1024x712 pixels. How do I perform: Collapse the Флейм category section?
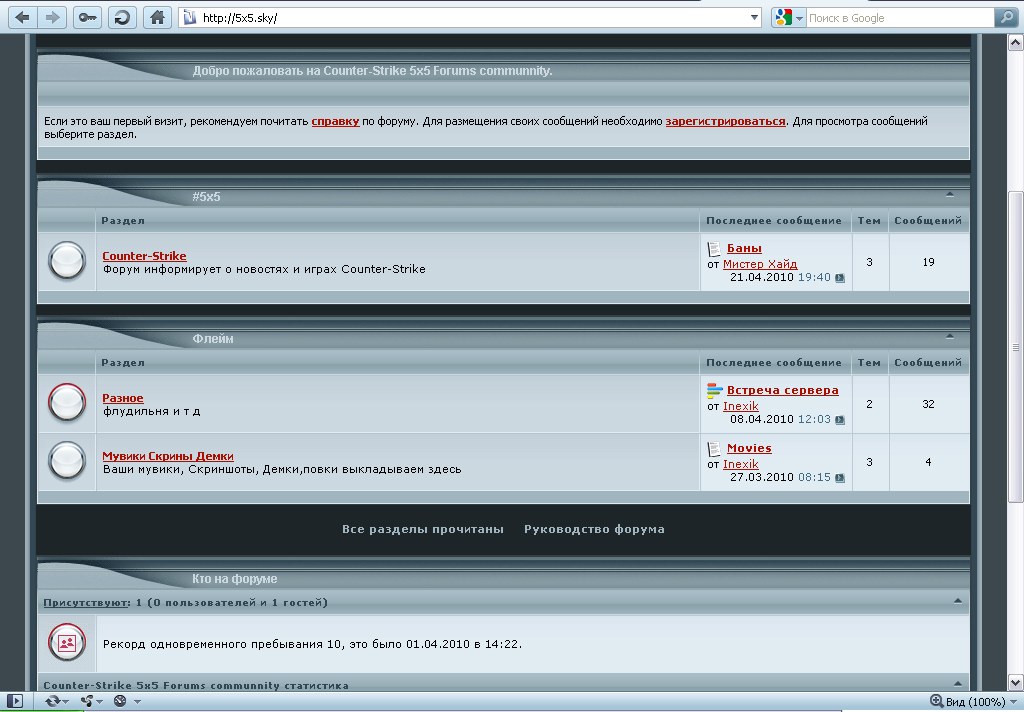[x=950, y=337]
